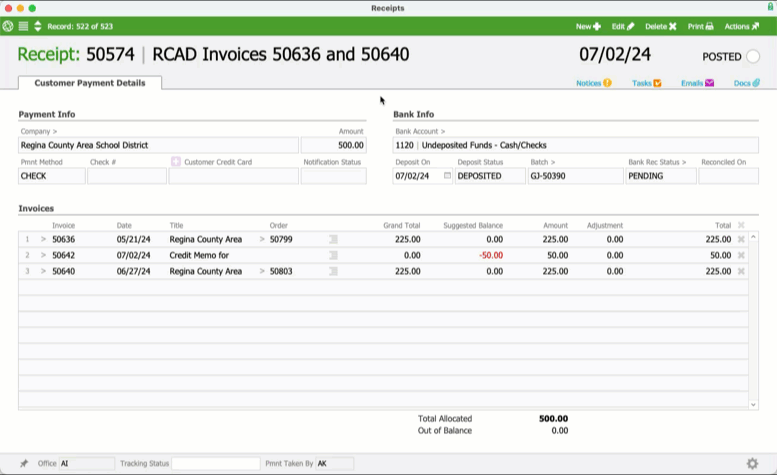Viewport: 777px width, 475px height.
Task: Go to invoice 50636 via arrow
Action: click(43, 239)
